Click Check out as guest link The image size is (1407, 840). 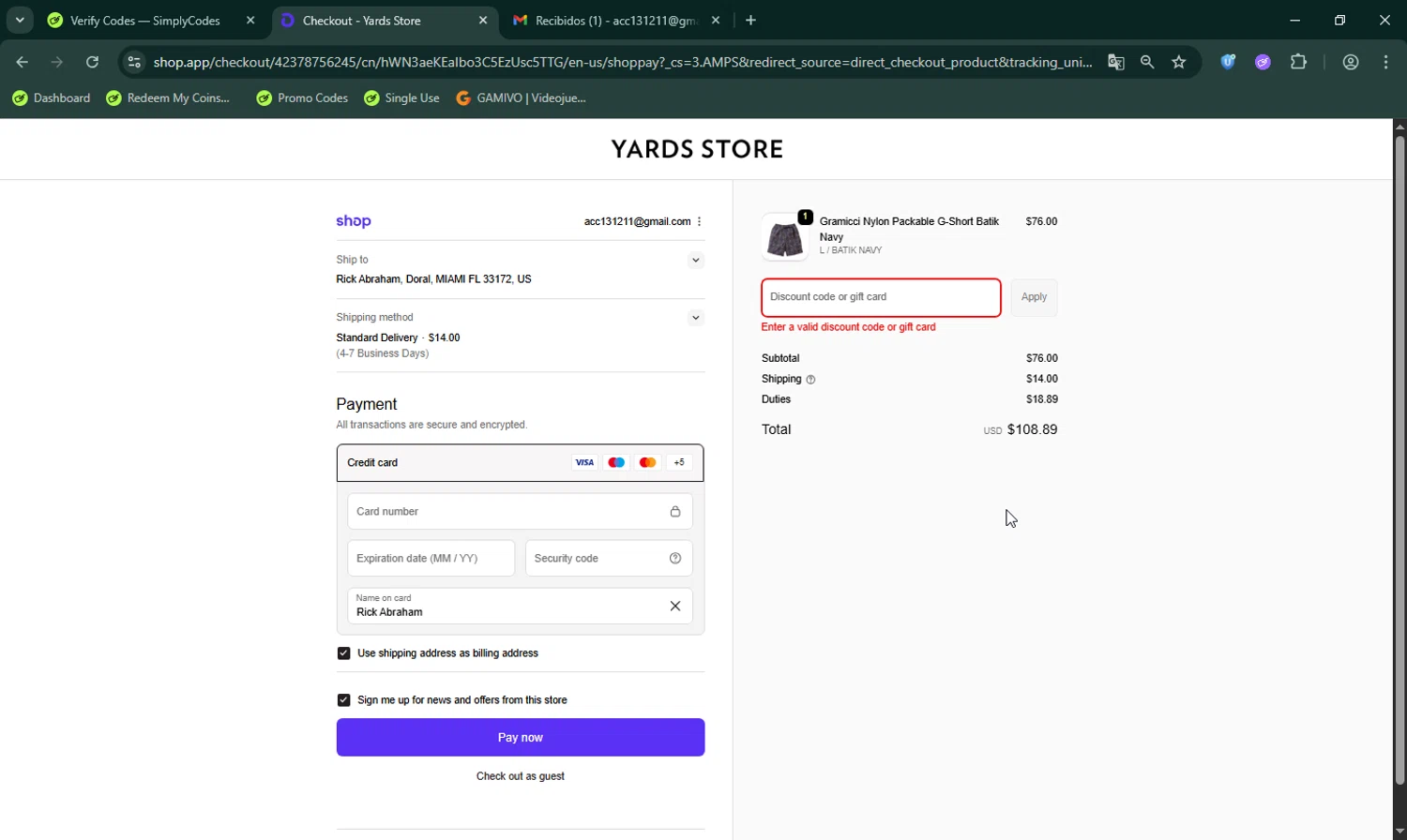[521, 776]
